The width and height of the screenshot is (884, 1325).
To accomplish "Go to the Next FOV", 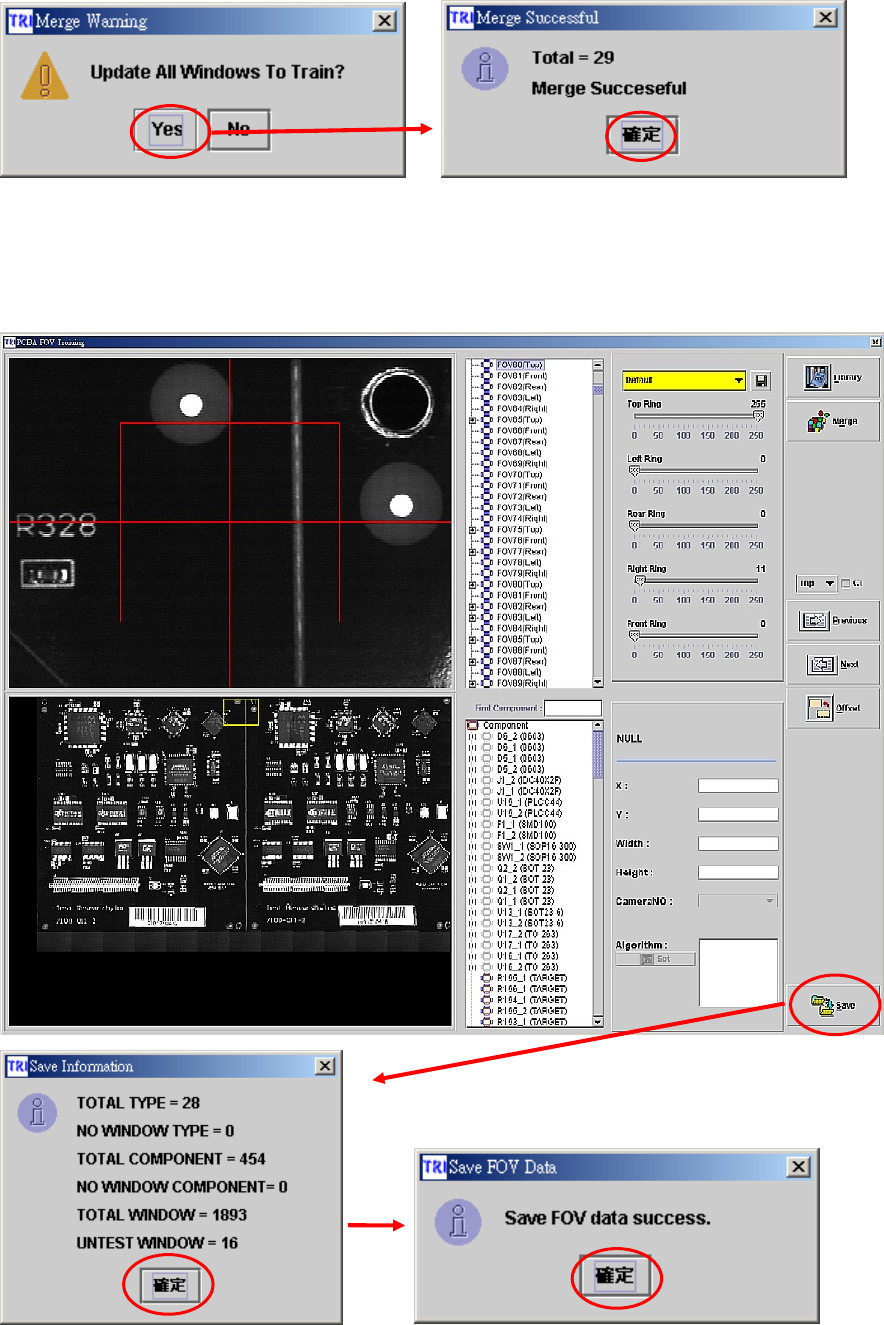I will (x=833, y=664).
